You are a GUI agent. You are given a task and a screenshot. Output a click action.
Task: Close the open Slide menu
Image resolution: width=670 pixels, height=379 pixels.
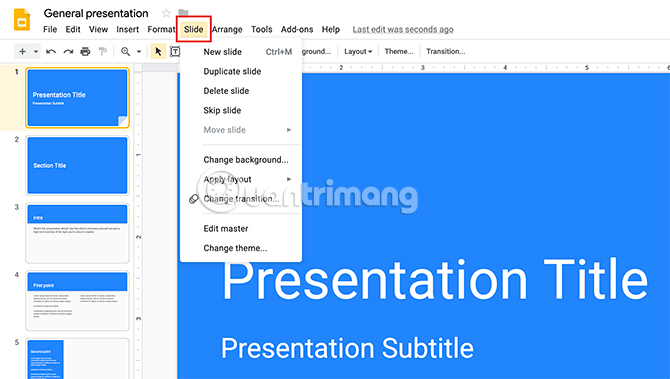(x=194, y=29)
